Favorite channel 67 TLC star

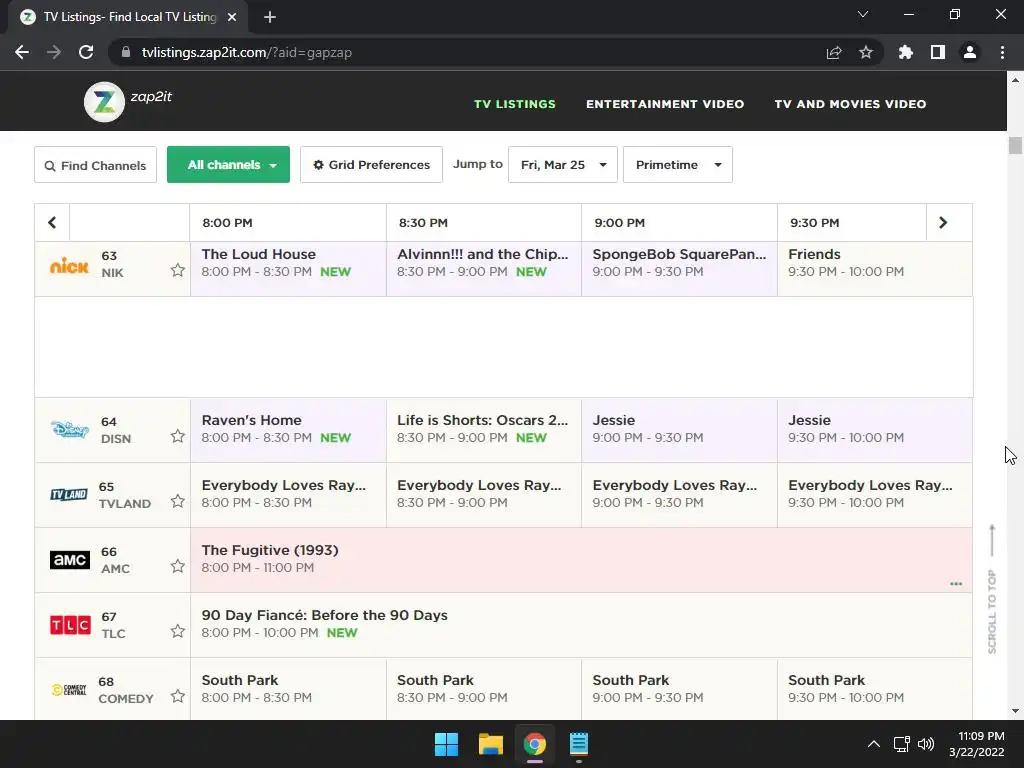click(178, 631)
